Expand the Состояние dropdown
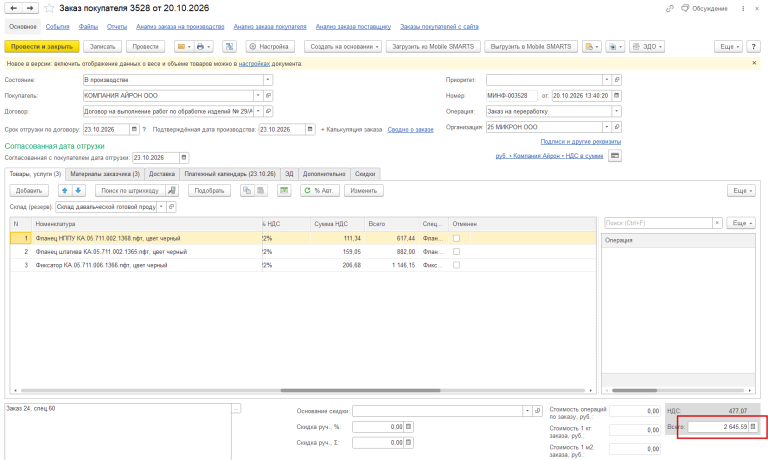The height and width of the screenshot is (460, 768). pyautogui.click(x=268, y=80)
